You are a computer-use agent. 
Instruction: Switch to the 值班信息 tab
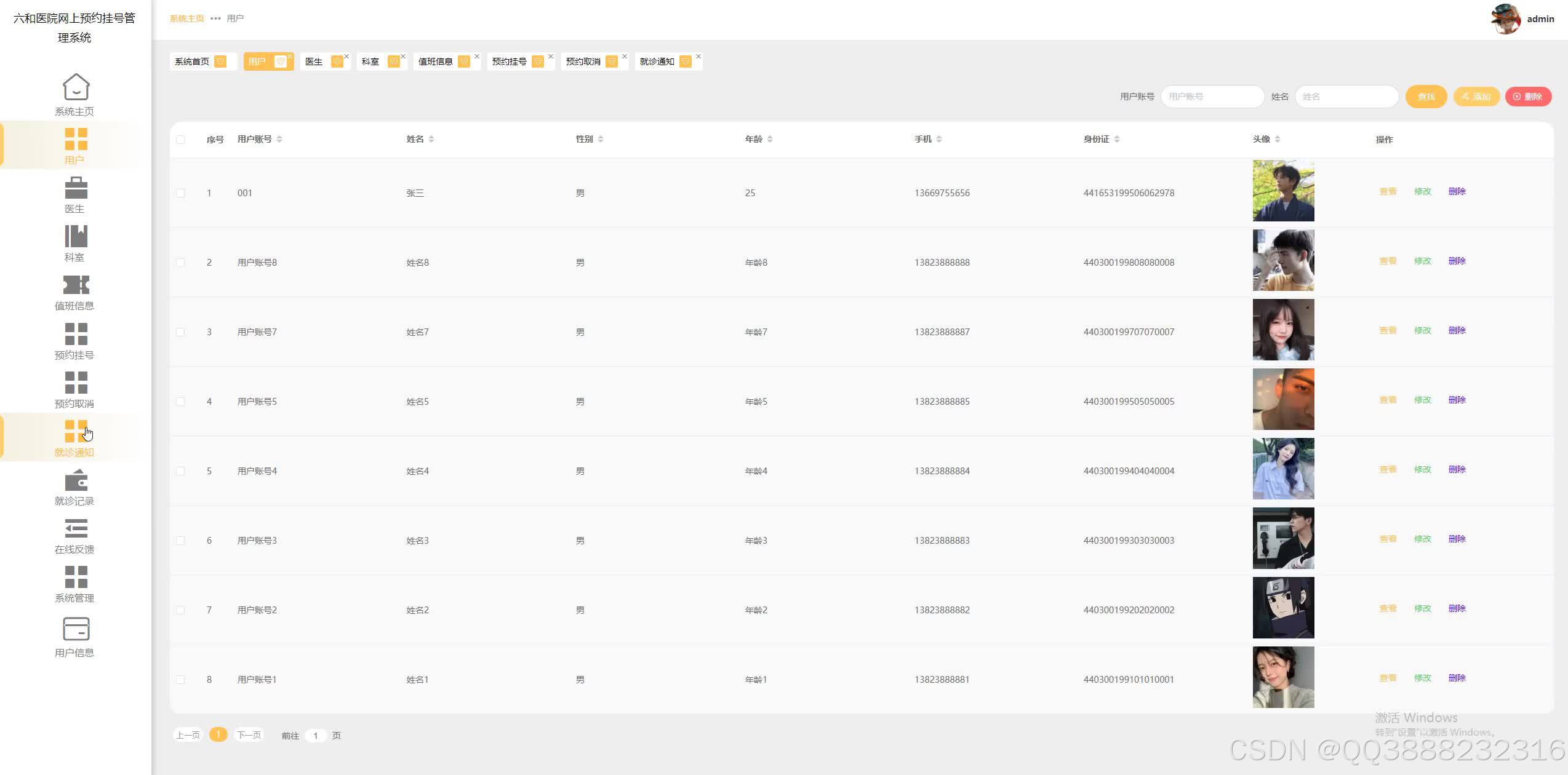(435, 62)
